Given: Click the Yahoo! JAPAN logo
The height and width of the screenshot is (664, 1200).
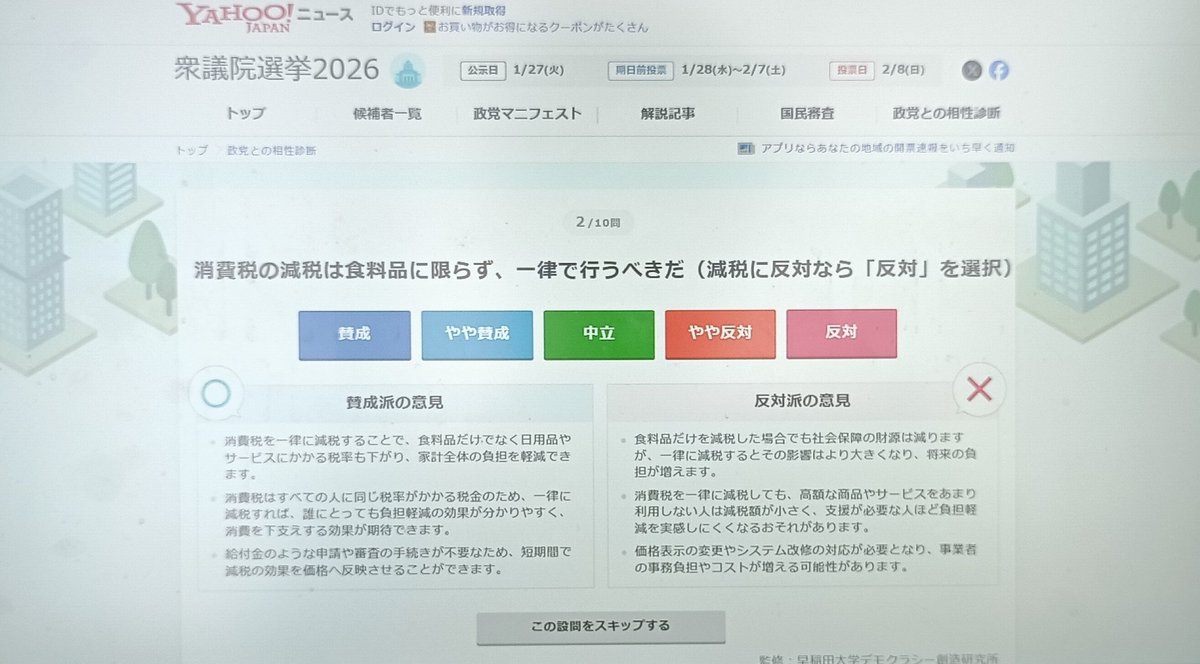Looking at the screenshot, I should tap(236, 17).
